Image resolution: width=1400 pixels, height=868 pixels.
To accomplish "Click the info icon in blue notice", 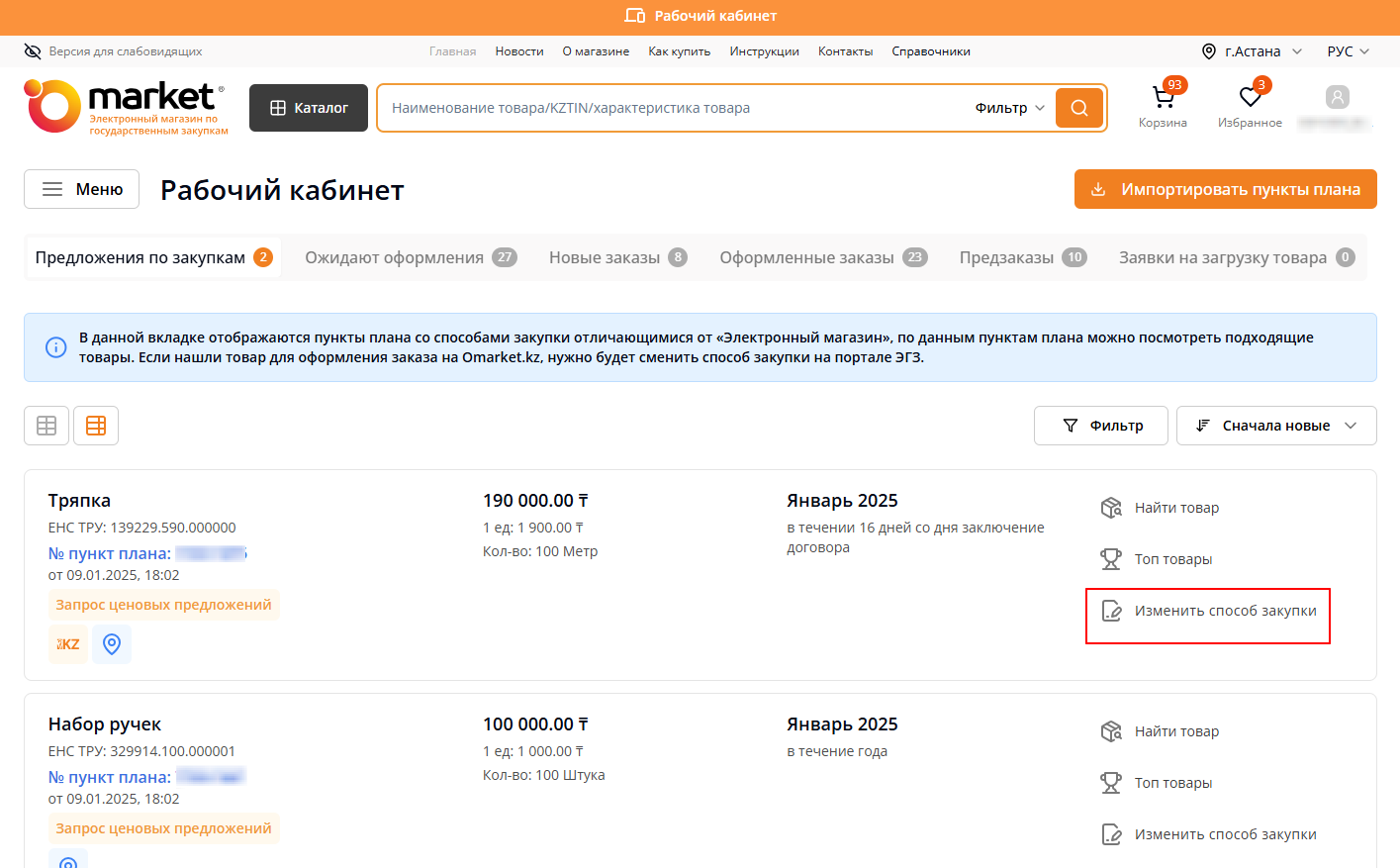I will [56, 347].
